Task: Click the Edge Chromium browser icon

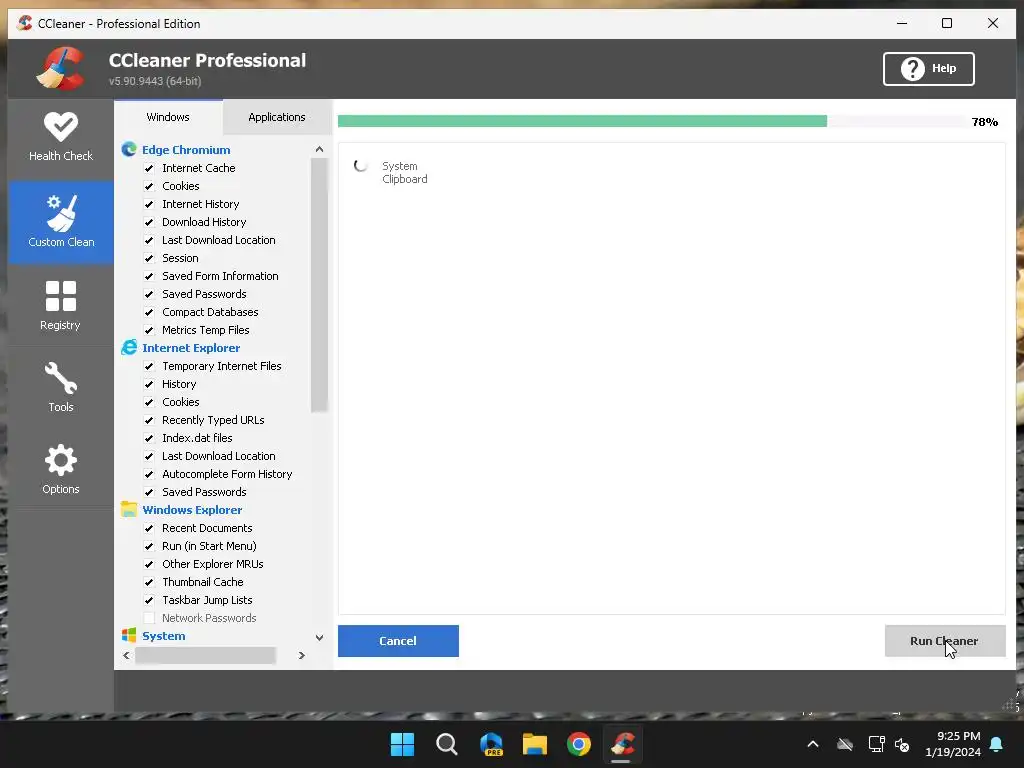Action: point(129,150)
